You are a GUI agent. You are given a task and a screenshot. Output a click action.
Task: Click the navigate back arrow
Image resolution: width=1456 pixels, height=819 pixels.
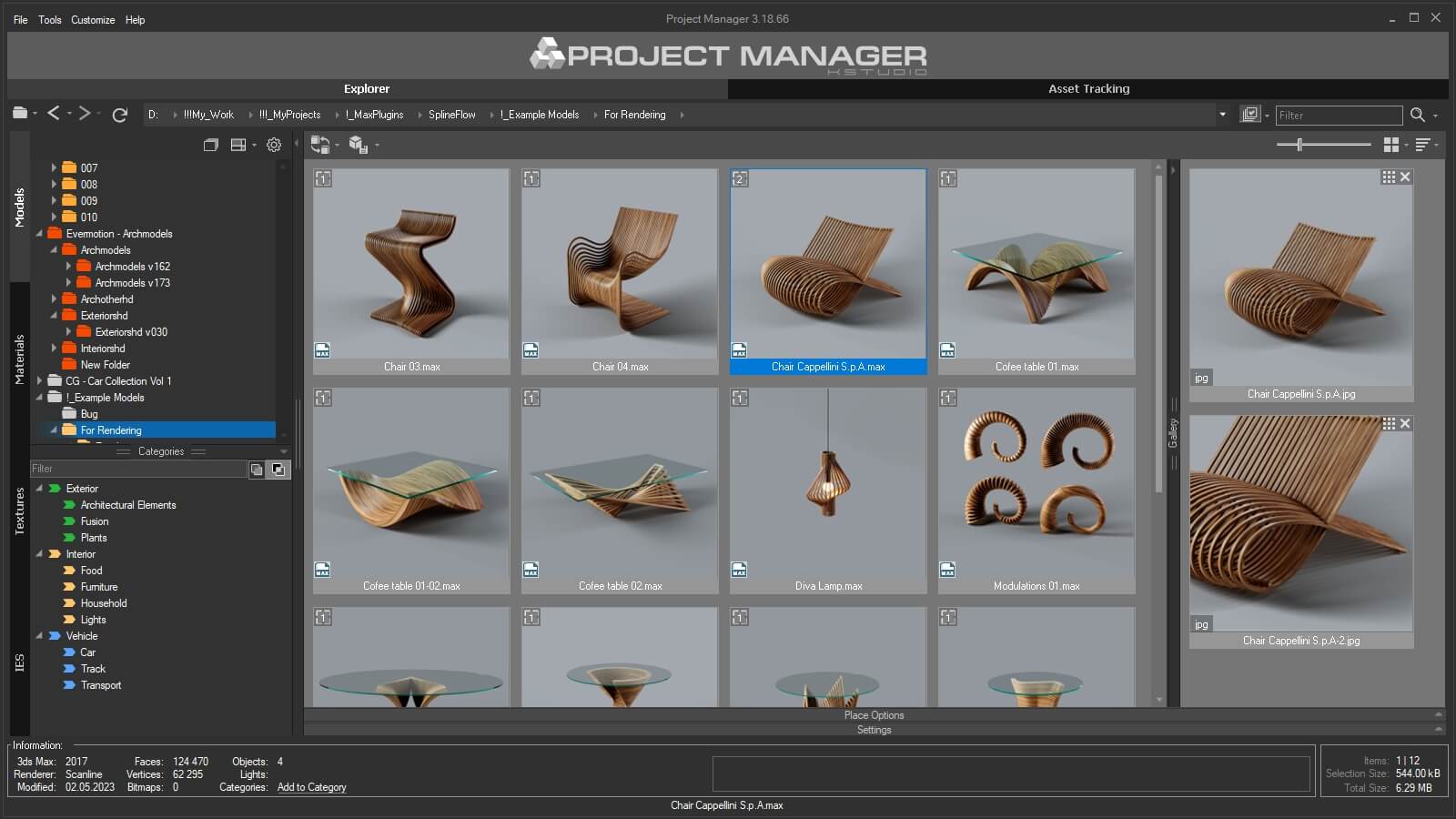point(54,113)
